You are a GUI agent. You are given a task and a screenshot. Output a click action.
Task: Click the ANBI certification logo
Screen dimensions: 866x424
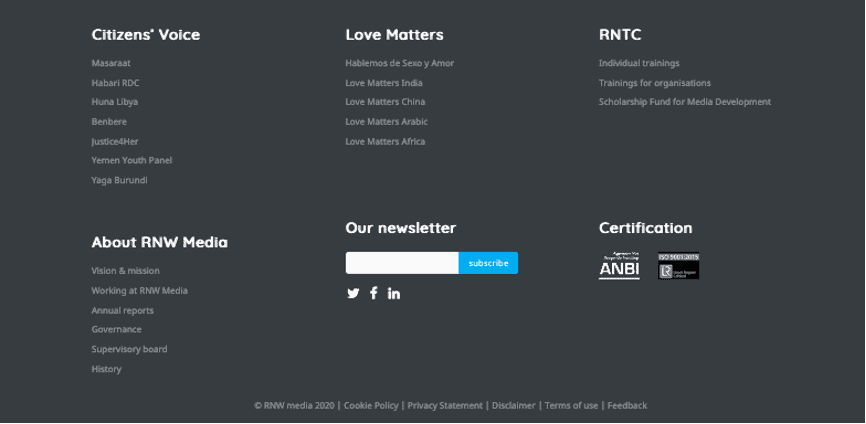click(x=619, y=266)
